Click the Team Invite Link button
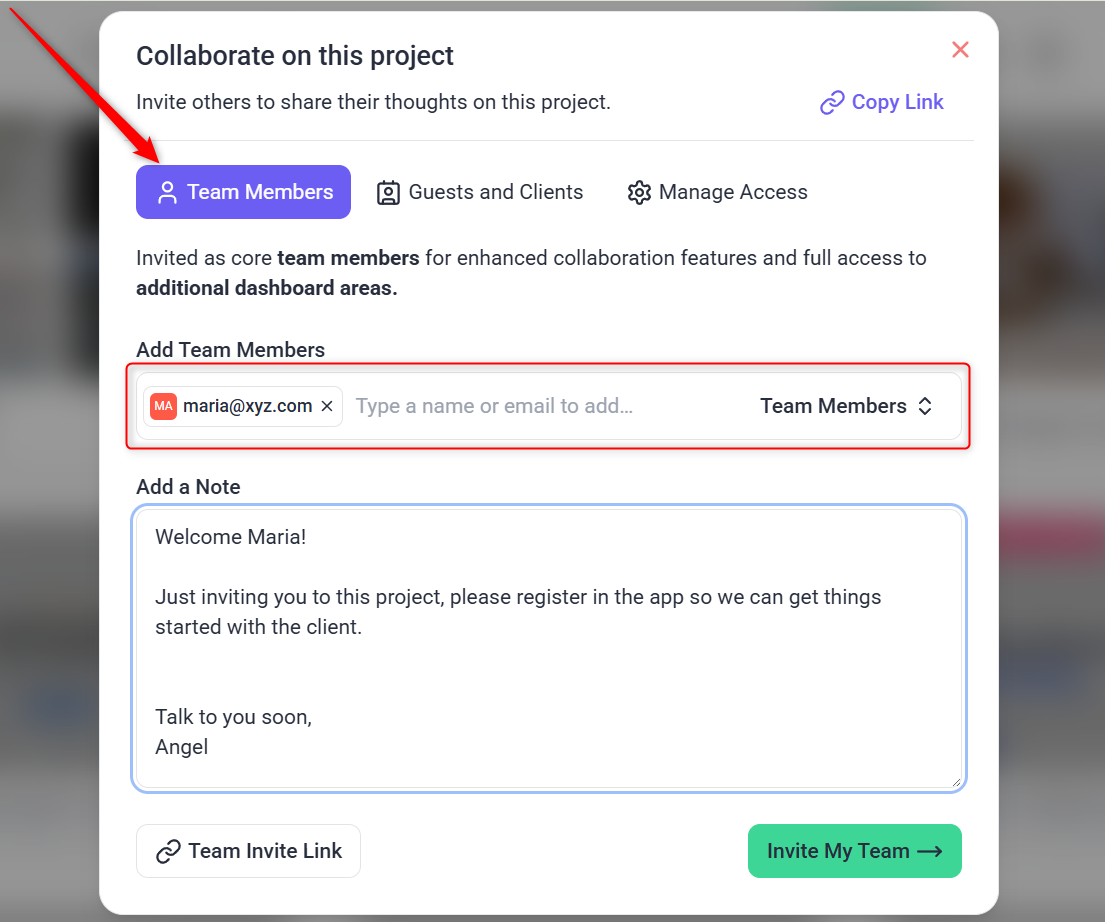Image resolution: width=1105 pixels, height=922 pixels. 248,851
